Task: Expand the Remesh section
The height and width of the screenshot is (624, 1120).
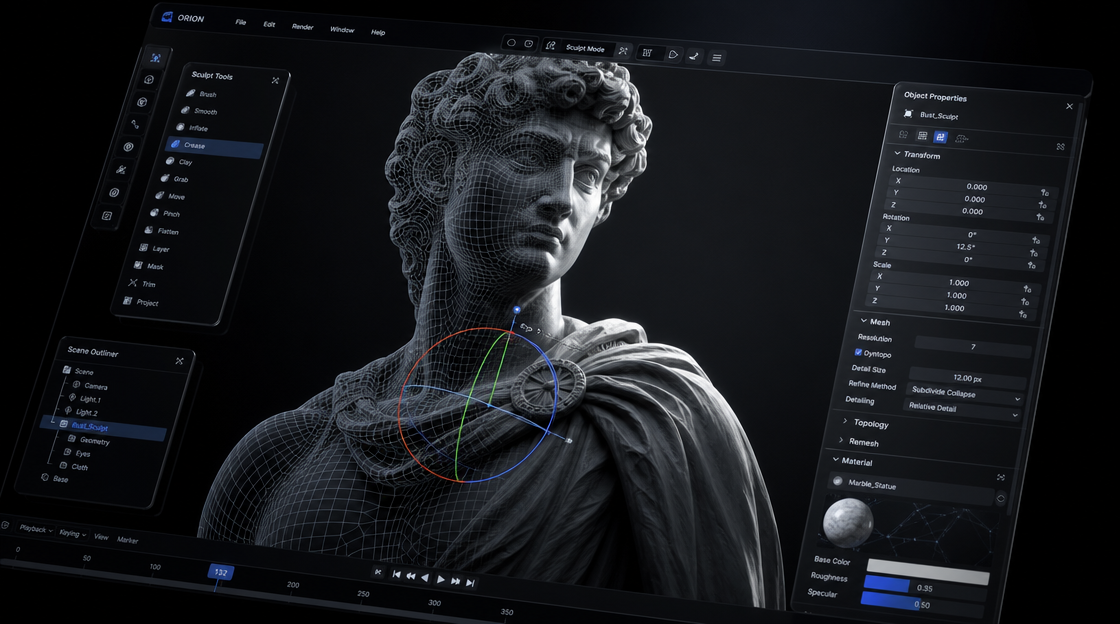Action: coord(841,440)
